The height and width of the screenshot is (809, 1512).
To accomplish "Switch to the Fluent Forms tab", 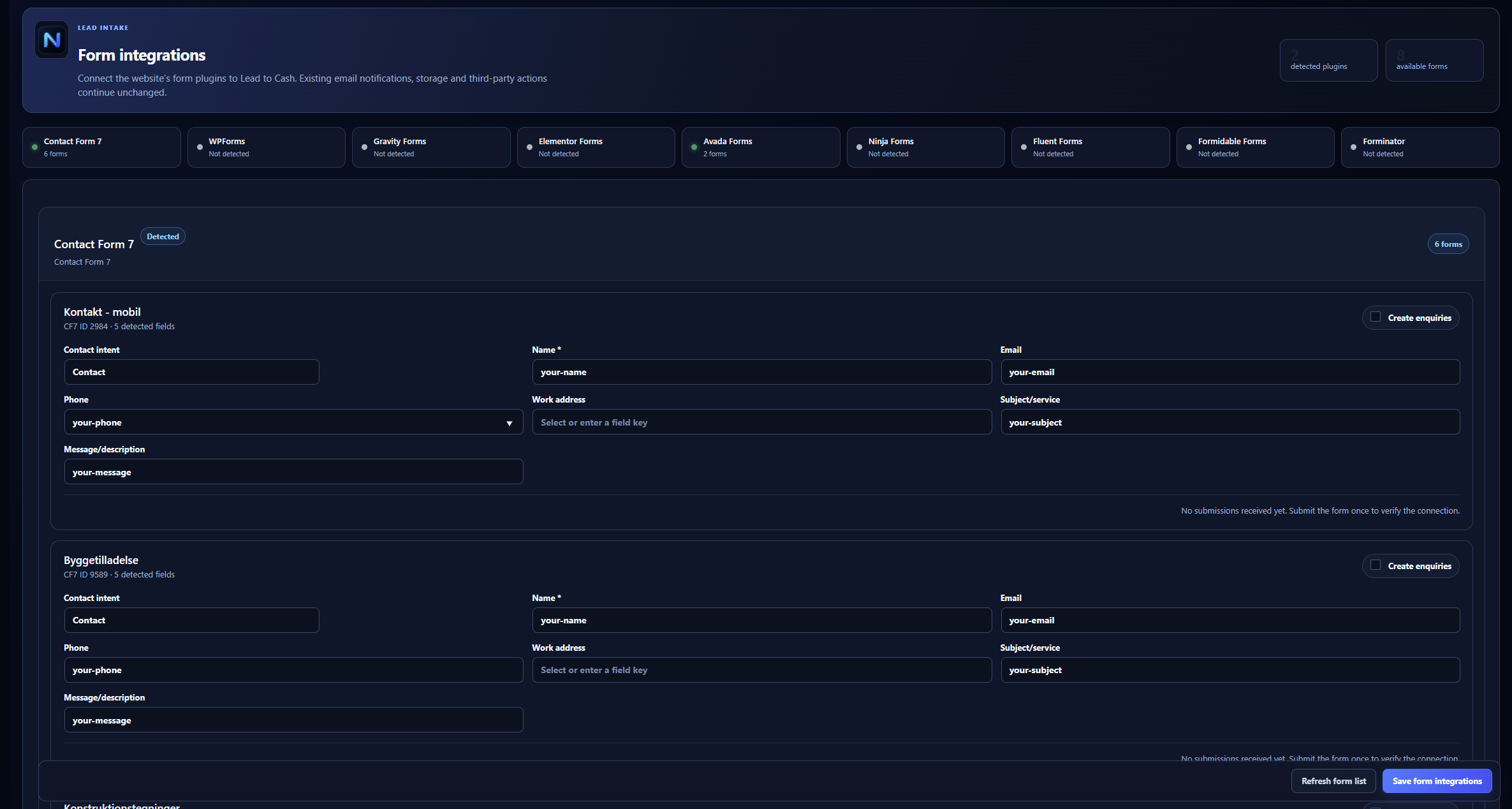I will (1090, 147).
